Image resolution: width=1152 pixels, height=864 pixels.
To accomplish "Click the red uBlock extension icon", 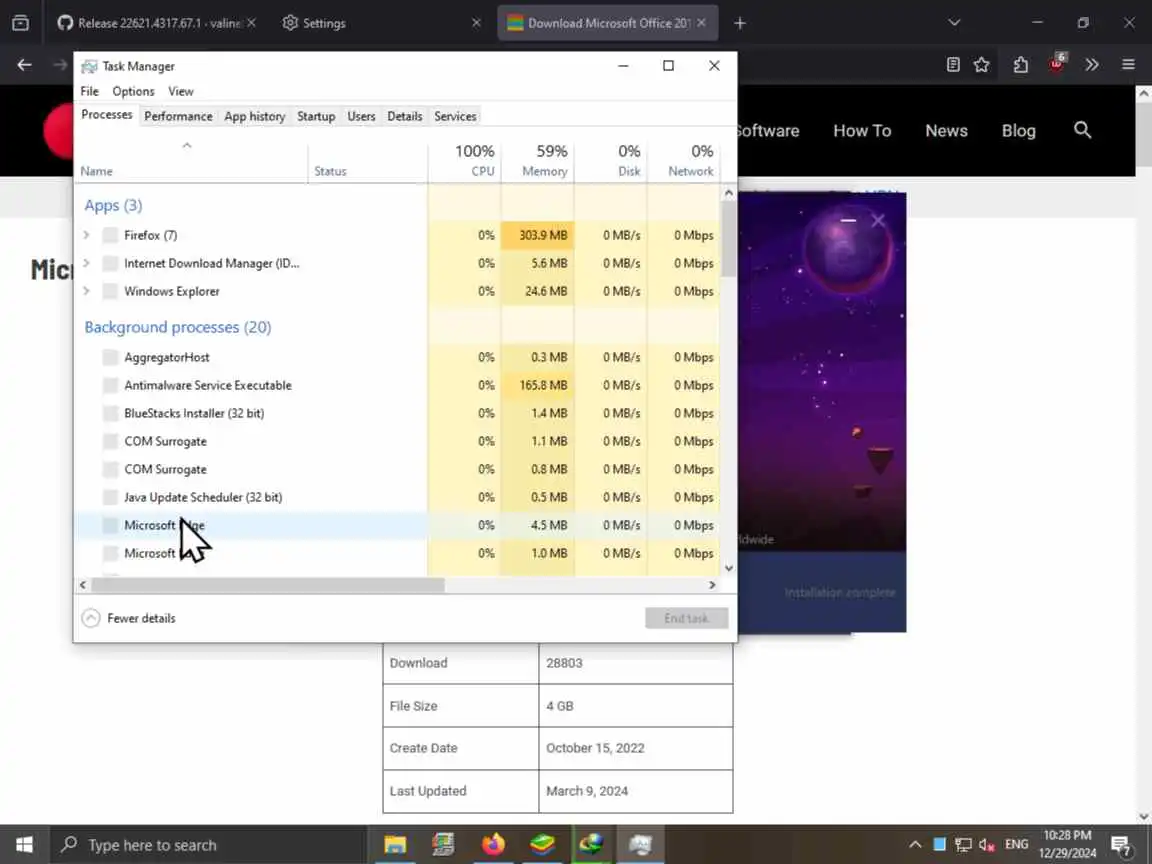I will click(x=1056, y=64).
